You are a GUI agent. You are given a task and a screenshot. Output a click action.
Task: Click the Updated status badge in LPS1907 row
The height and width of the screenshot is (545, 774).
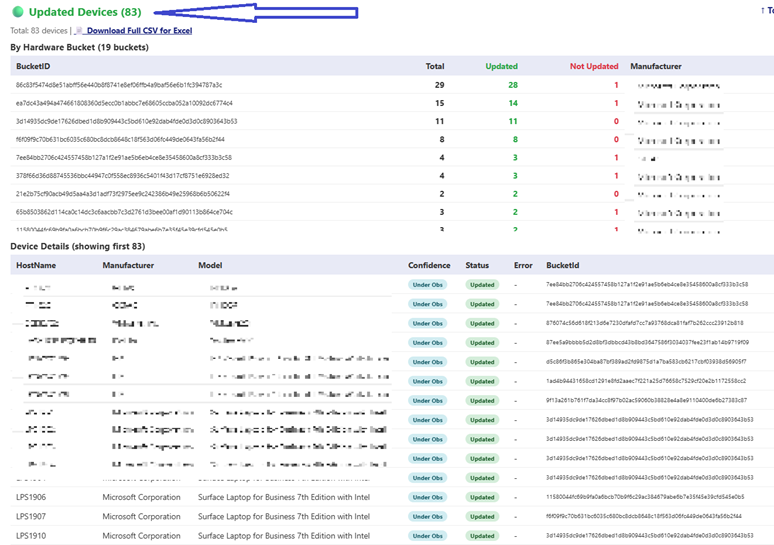coord(482,516)
